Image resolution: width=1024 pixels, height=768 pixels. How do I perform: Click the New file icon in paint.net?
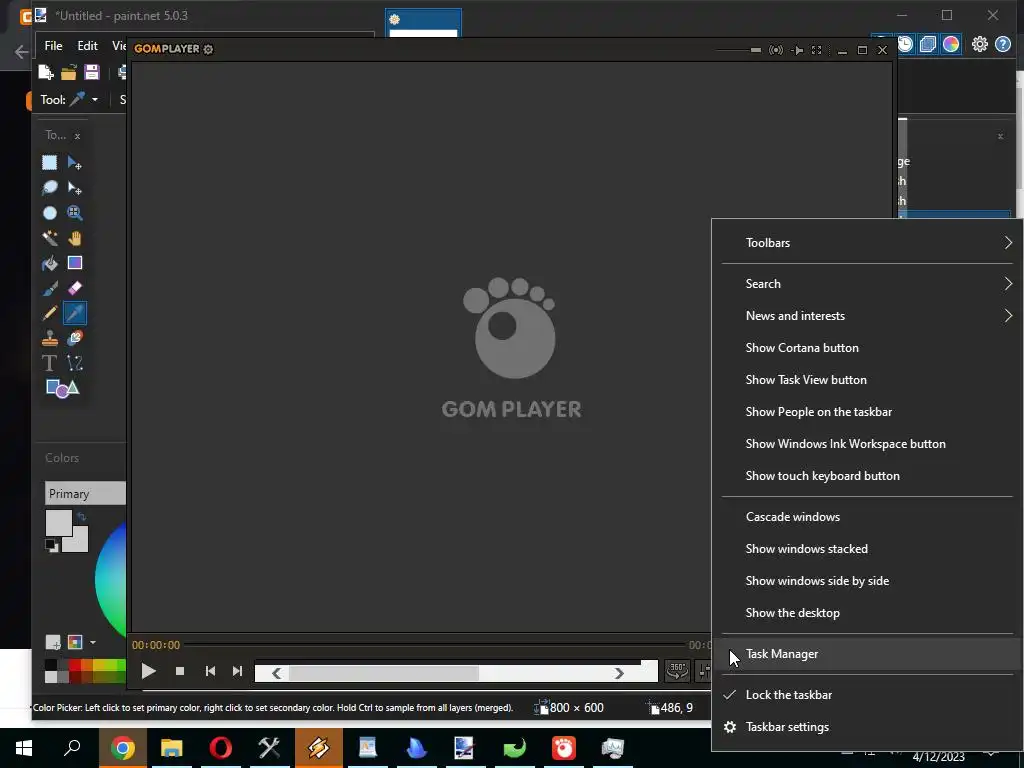pyautogui.click(x=46, y=72)
